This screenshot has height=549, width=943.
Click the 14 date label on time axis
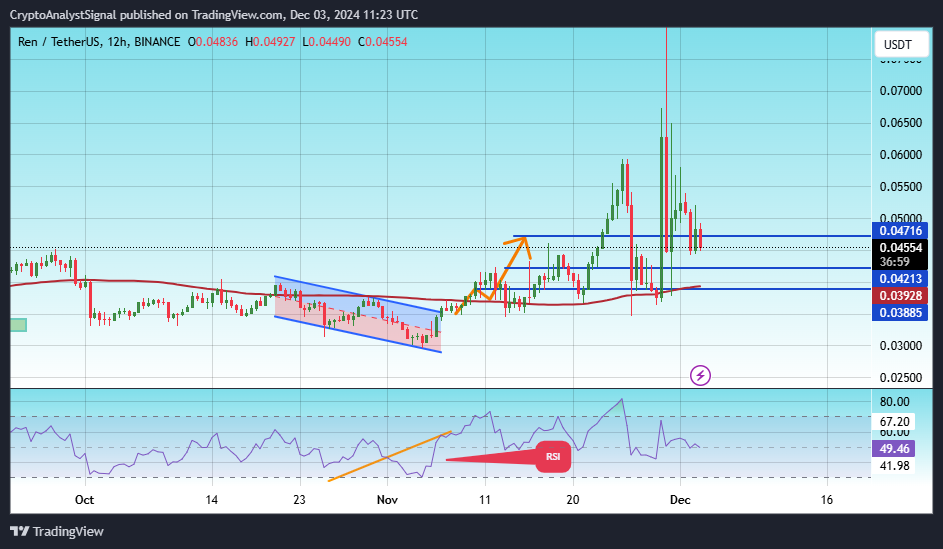(211, 500)
